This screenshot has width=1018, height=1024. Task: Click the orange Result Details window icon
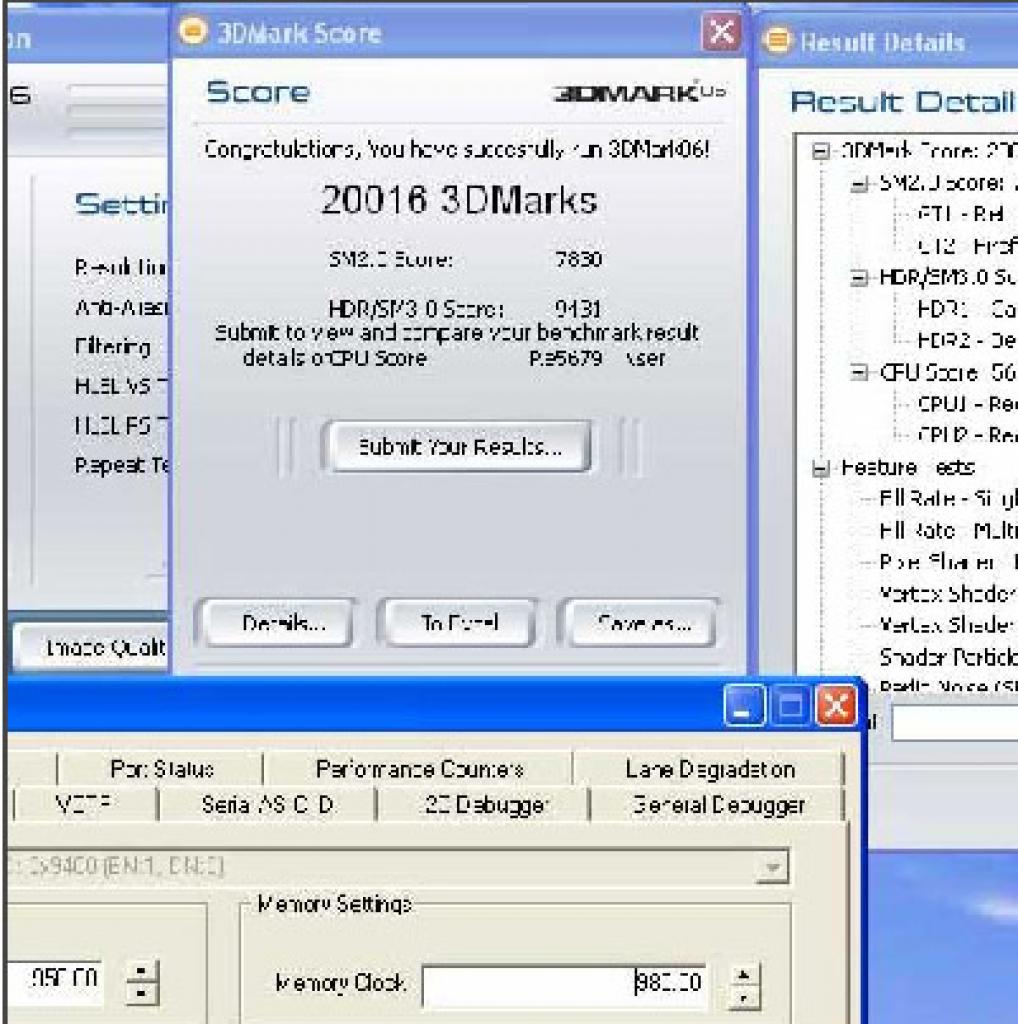[x=776, y=40]
